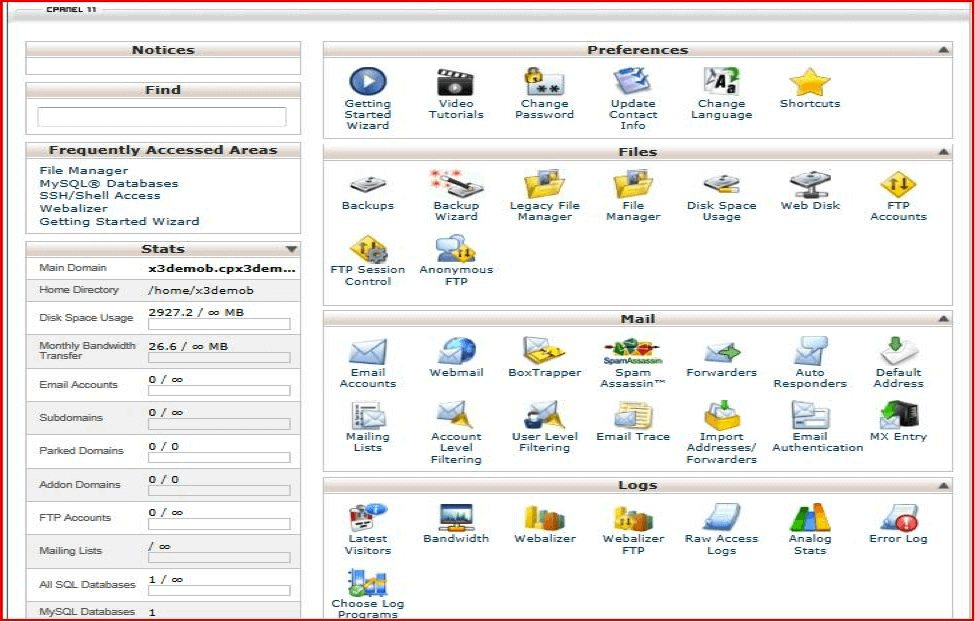This screenshot has height=622, width=975.
Task: Click the All SQL Databases label
Action: [x=86, y=584]
